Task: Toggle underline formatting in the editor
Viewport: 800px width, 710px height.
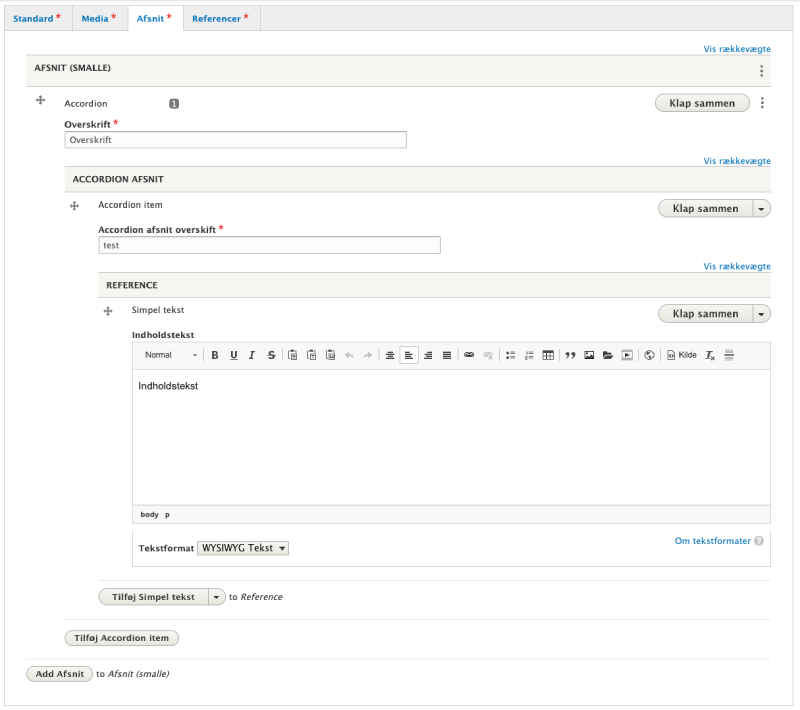Action: pyautogui.click(x=234, y=355)
